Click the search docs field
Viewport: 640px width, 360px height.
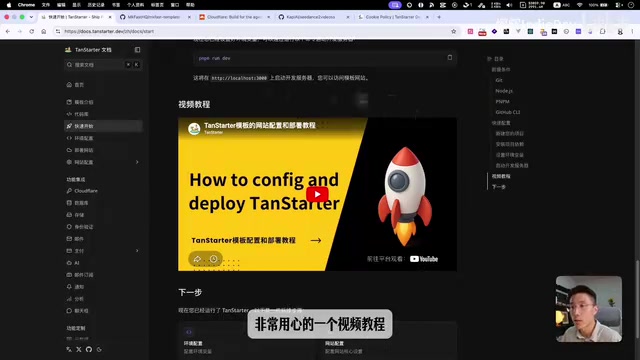pyautogui.click(x=103, y=64)
